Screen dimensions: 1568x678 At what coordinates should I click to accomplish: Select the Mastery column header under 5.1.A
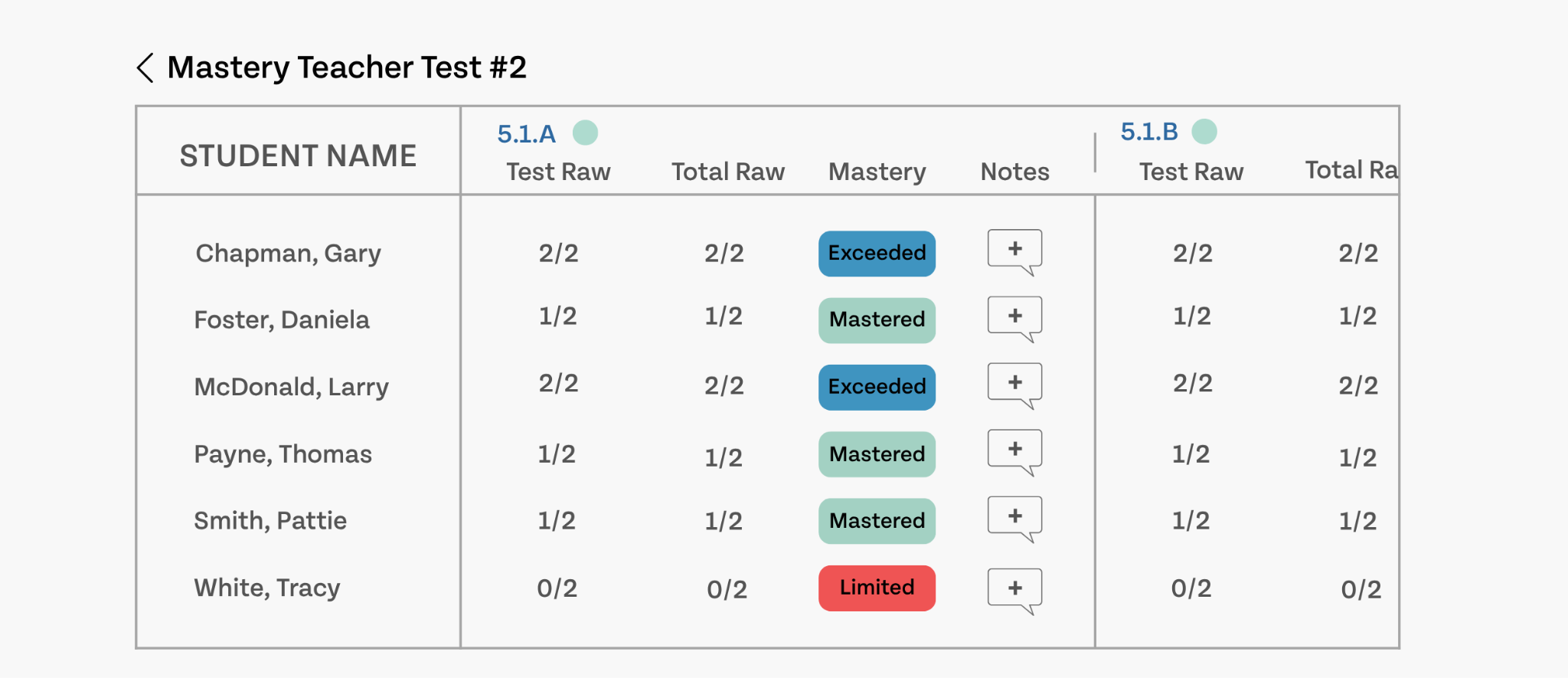tap(877, 172)
